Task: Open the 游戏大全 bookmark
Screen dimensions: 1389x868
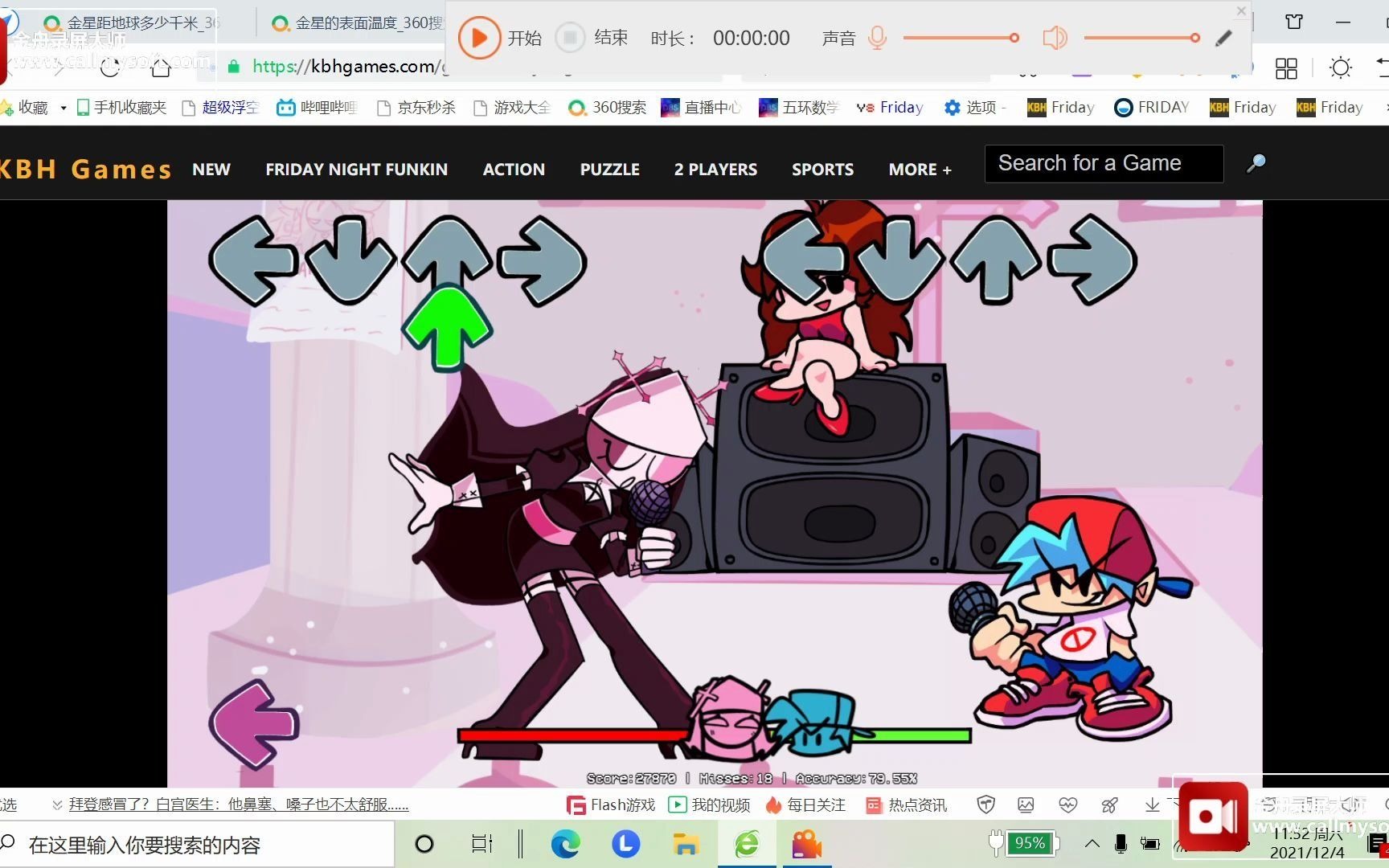Action: coord(512,108)
